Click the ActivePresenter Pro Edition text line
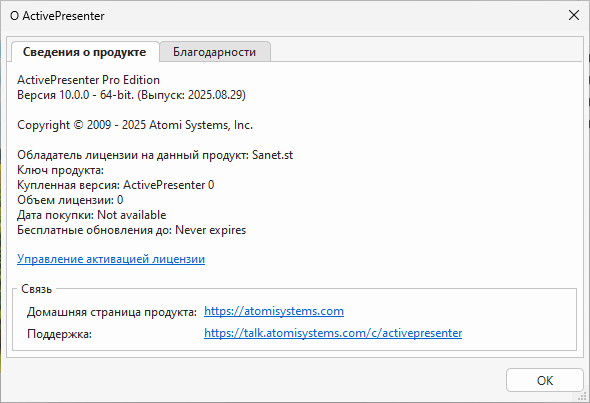The image size is (590, 403). coord(88,80)
